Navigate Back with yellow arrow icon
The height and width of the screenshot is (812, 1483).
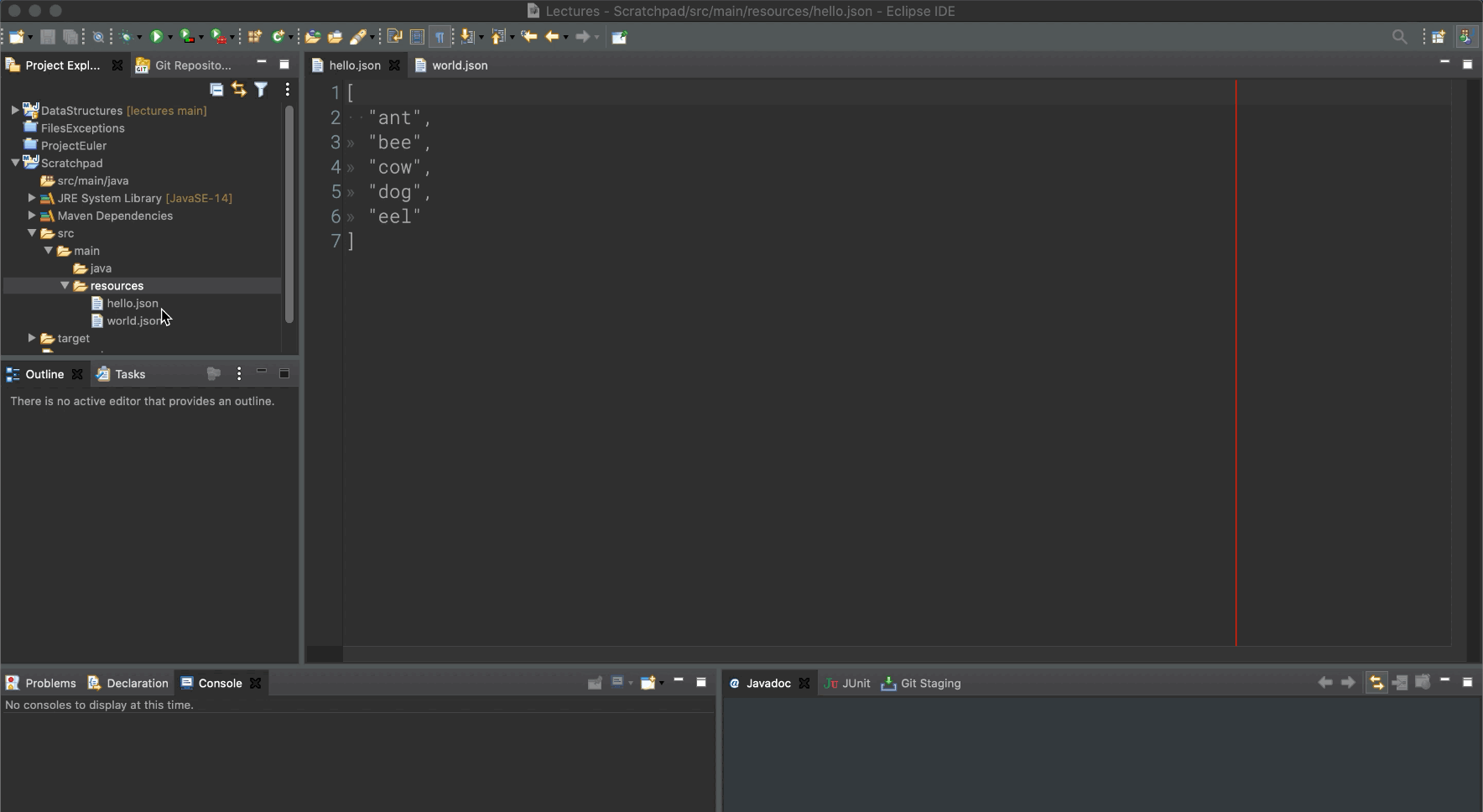click(552, 37)
